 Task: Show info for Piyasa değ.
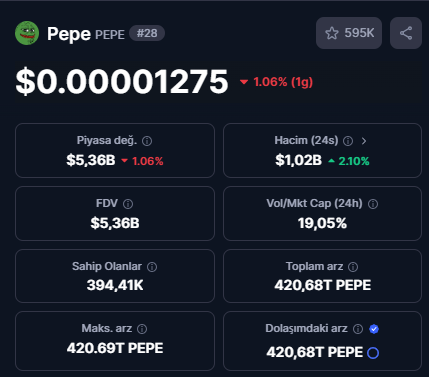[147, 141]
